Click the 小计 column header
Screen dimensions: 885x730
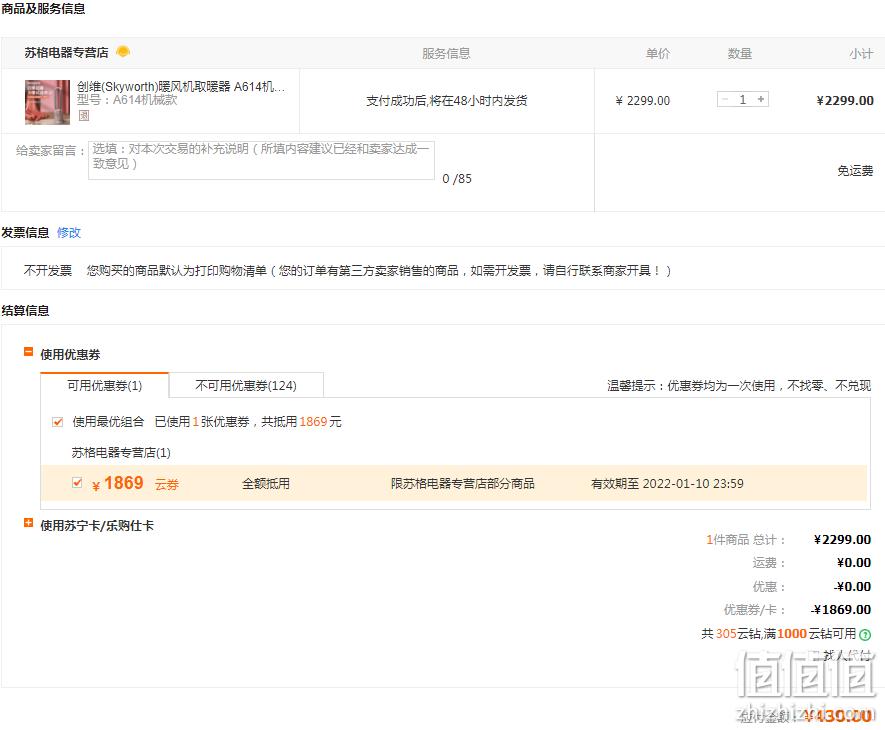pos(861,54)
